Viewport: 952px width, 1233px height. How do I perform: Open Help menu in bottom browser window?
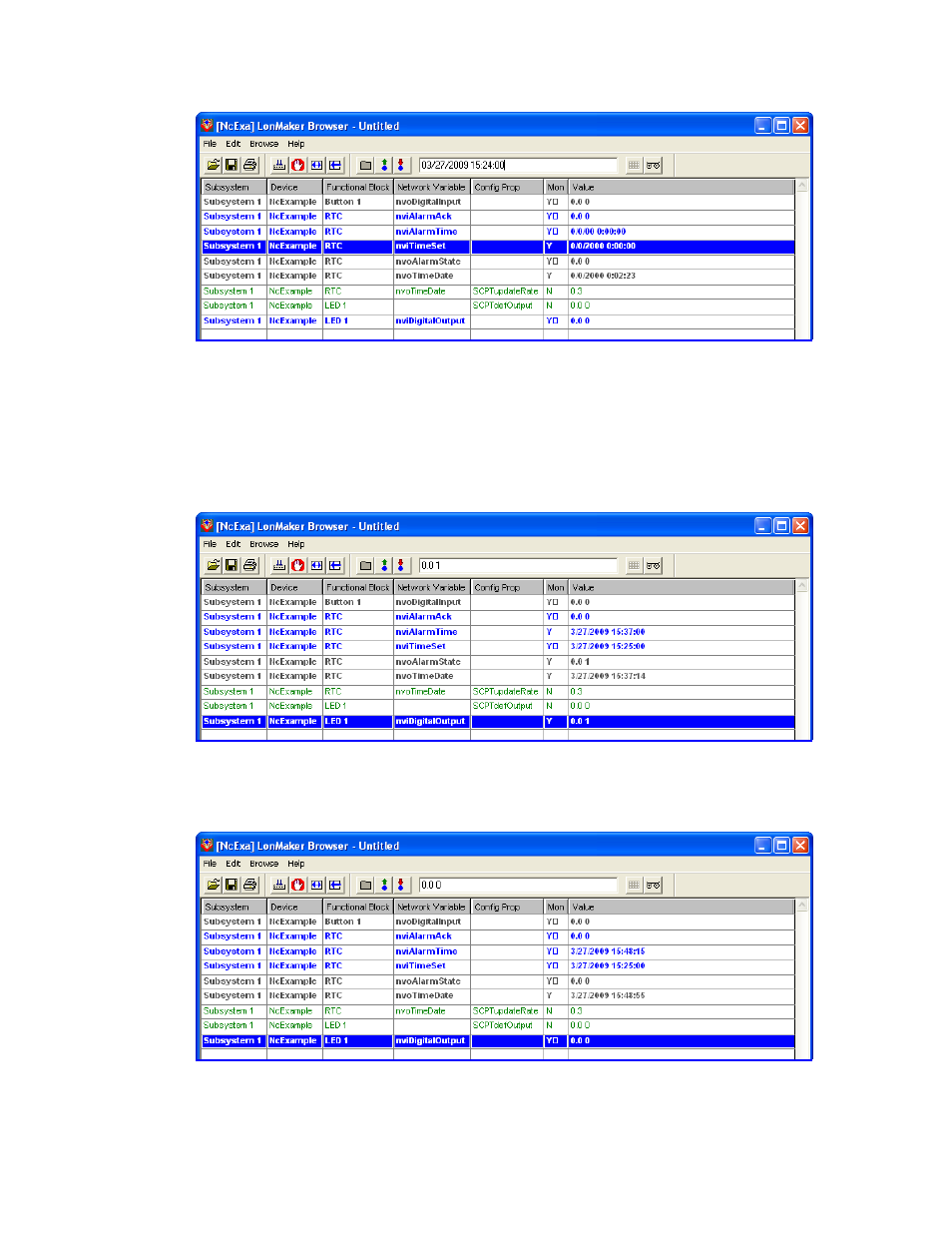296,864
